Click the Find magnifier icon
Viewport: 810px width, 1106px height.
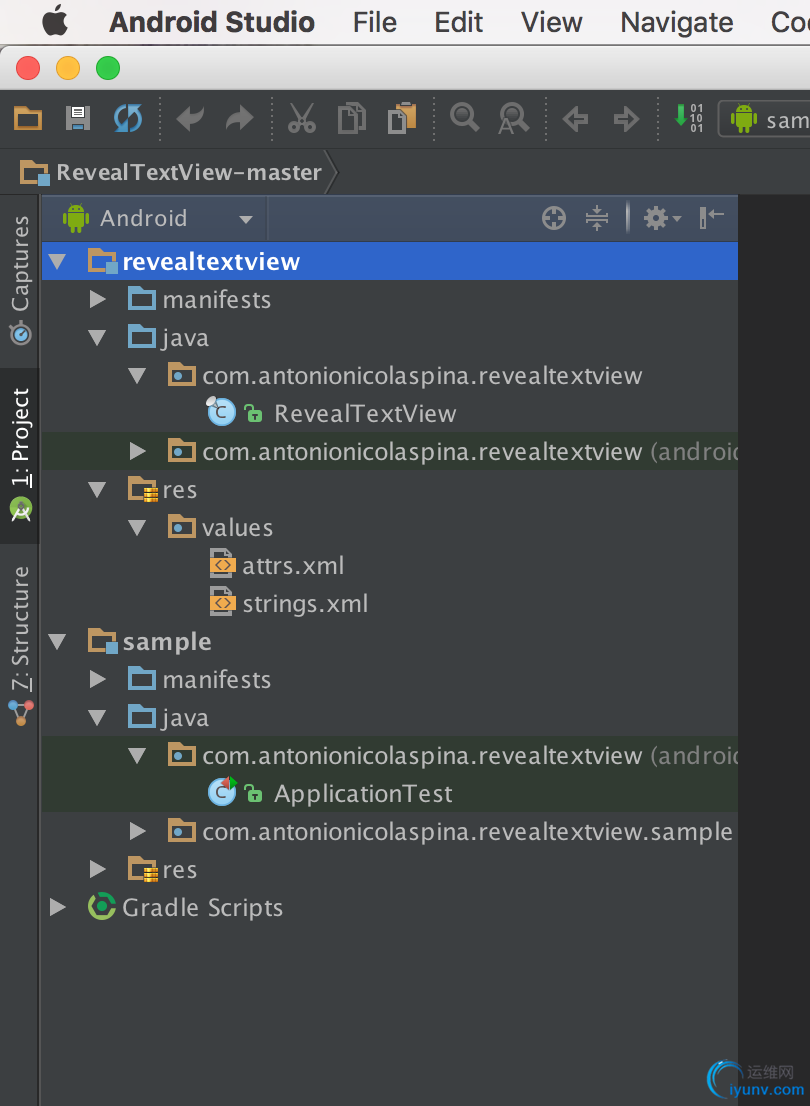click(x=464, y=118)
